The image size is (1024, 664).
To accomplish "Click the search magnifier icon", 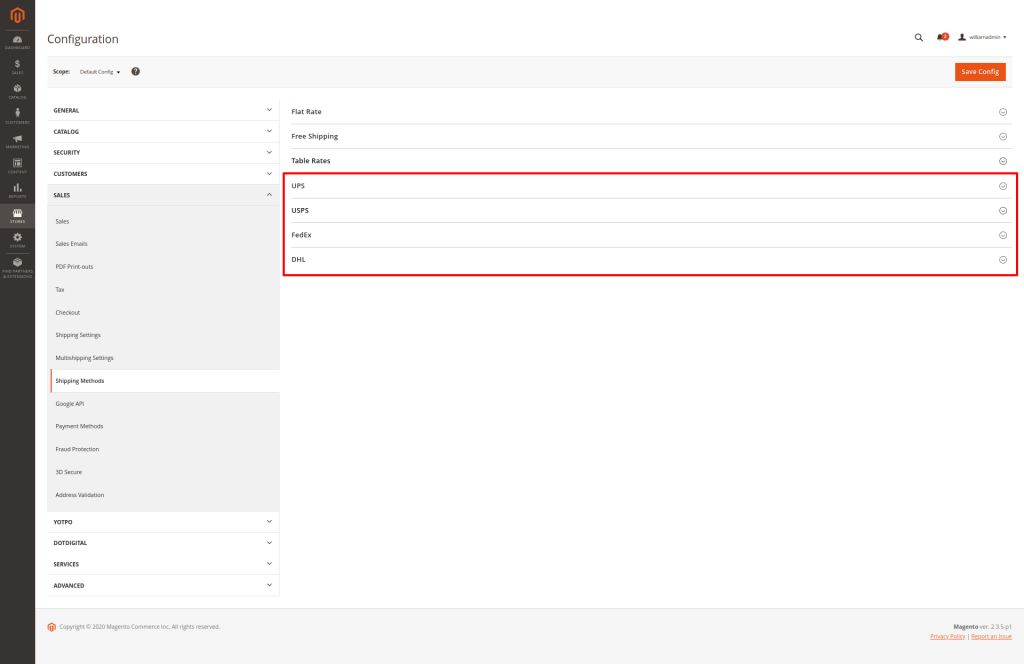I will (919, 37).
